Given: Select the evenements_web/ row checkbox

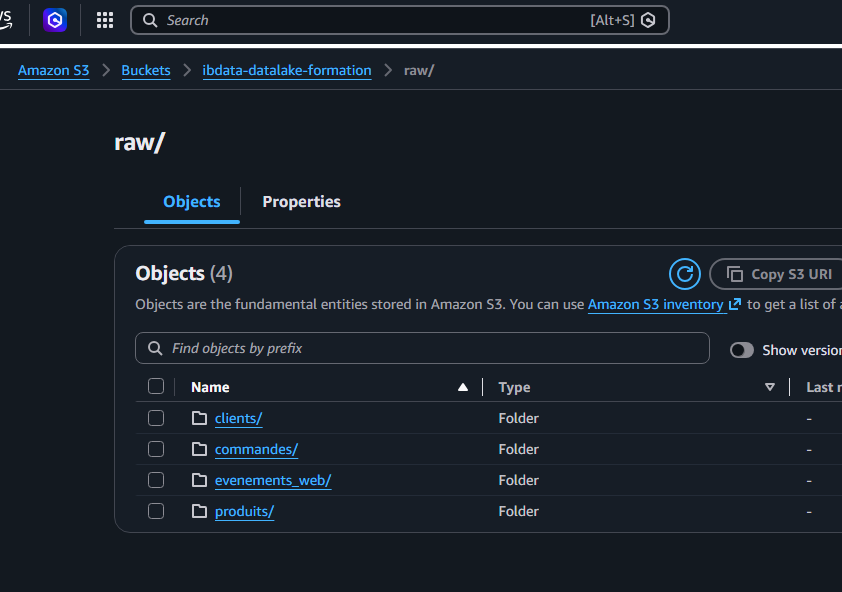Looking at the screenshot, I should pyautogui.click(x=156, y=480).
